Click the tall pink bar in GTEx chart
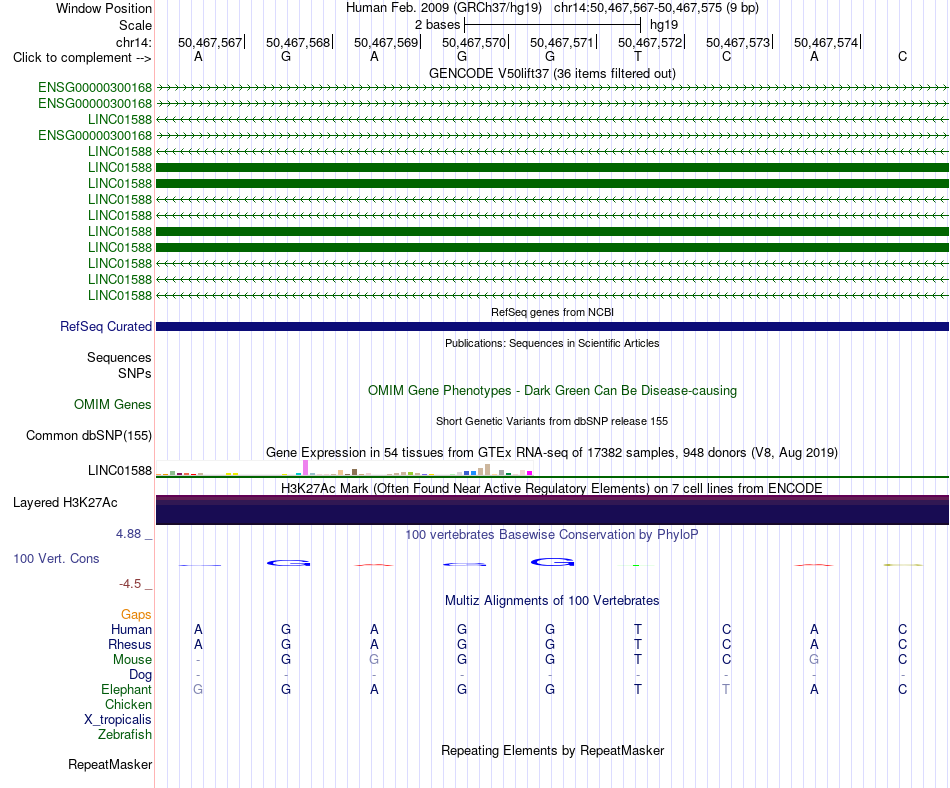 pyautogui.click(x=305, y=468)
